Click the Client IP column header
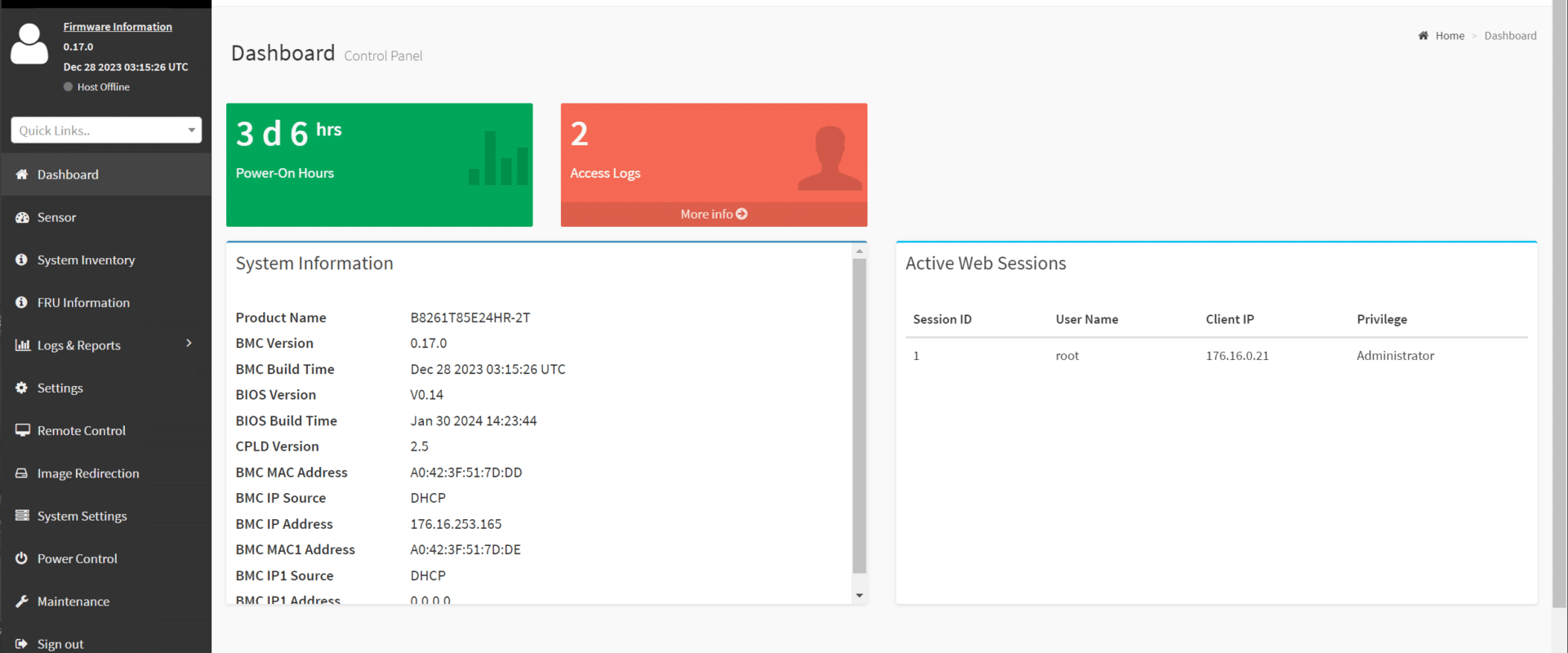This screenshot has height=653, width=1568. [1230, 319]
